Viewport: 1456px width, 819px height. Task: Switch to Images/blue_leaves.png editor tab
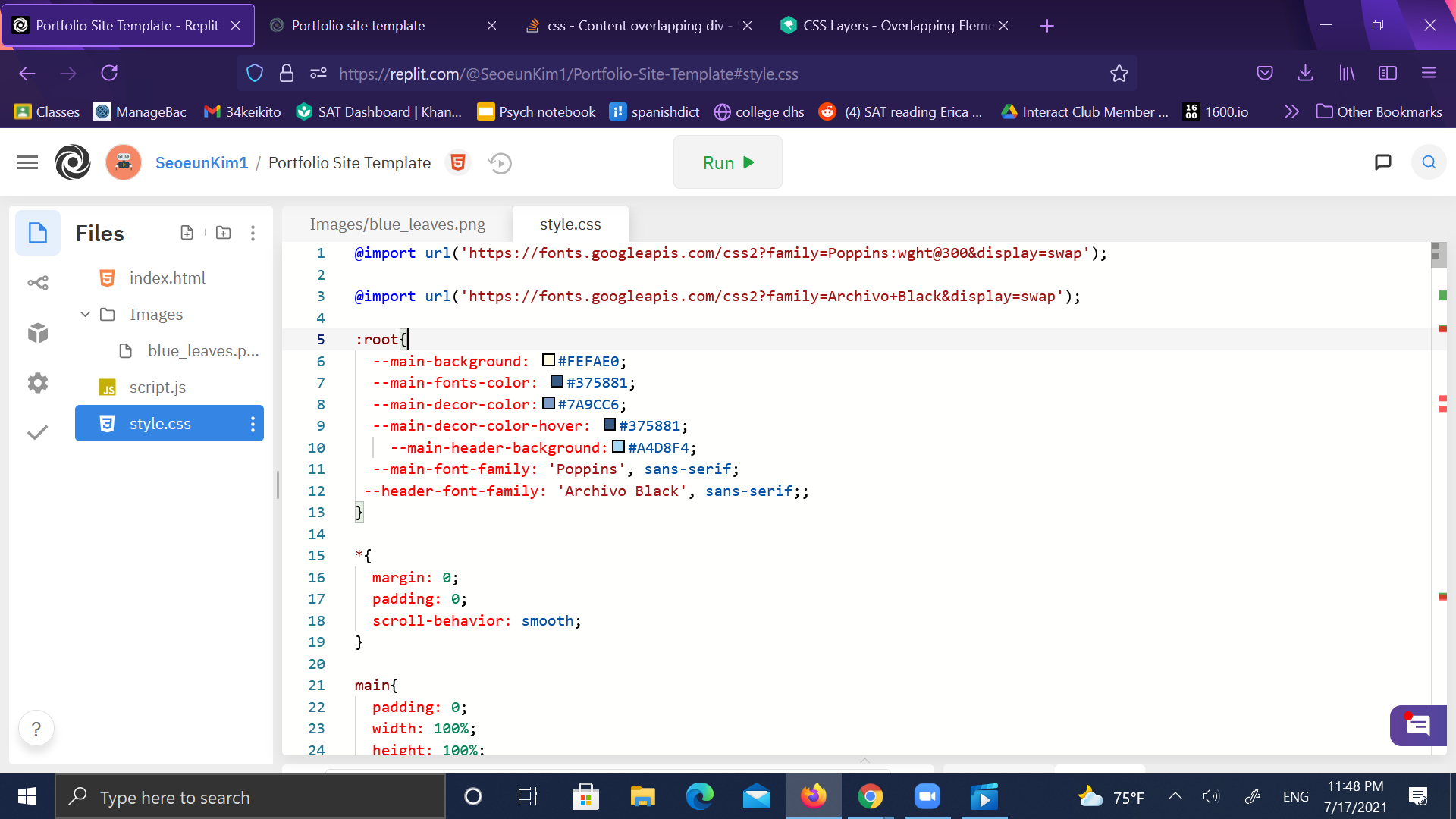pos(397,224)
